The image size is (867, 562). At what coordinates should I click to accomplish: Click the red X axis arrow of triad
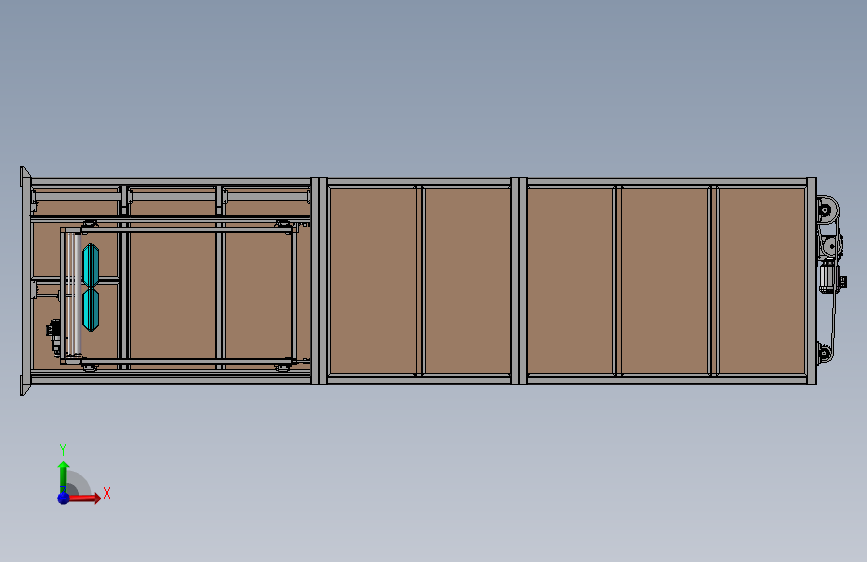(x=84, y=498)
